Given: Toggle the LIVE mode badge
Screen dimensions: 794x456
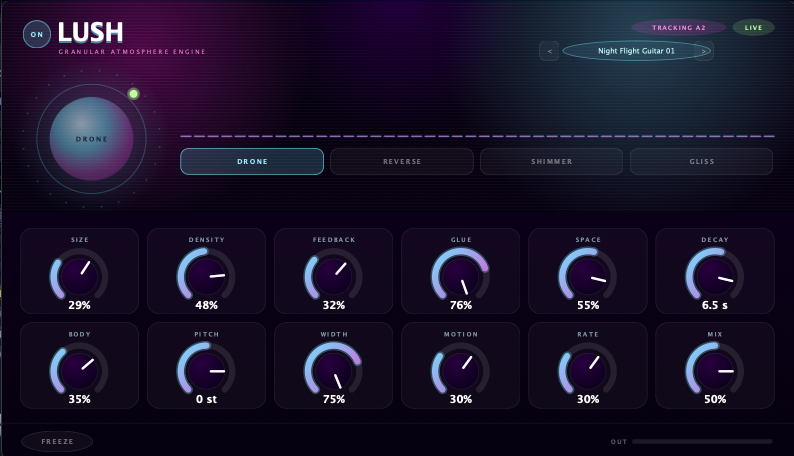Looking at the screenshot, I should coord(753,27).
